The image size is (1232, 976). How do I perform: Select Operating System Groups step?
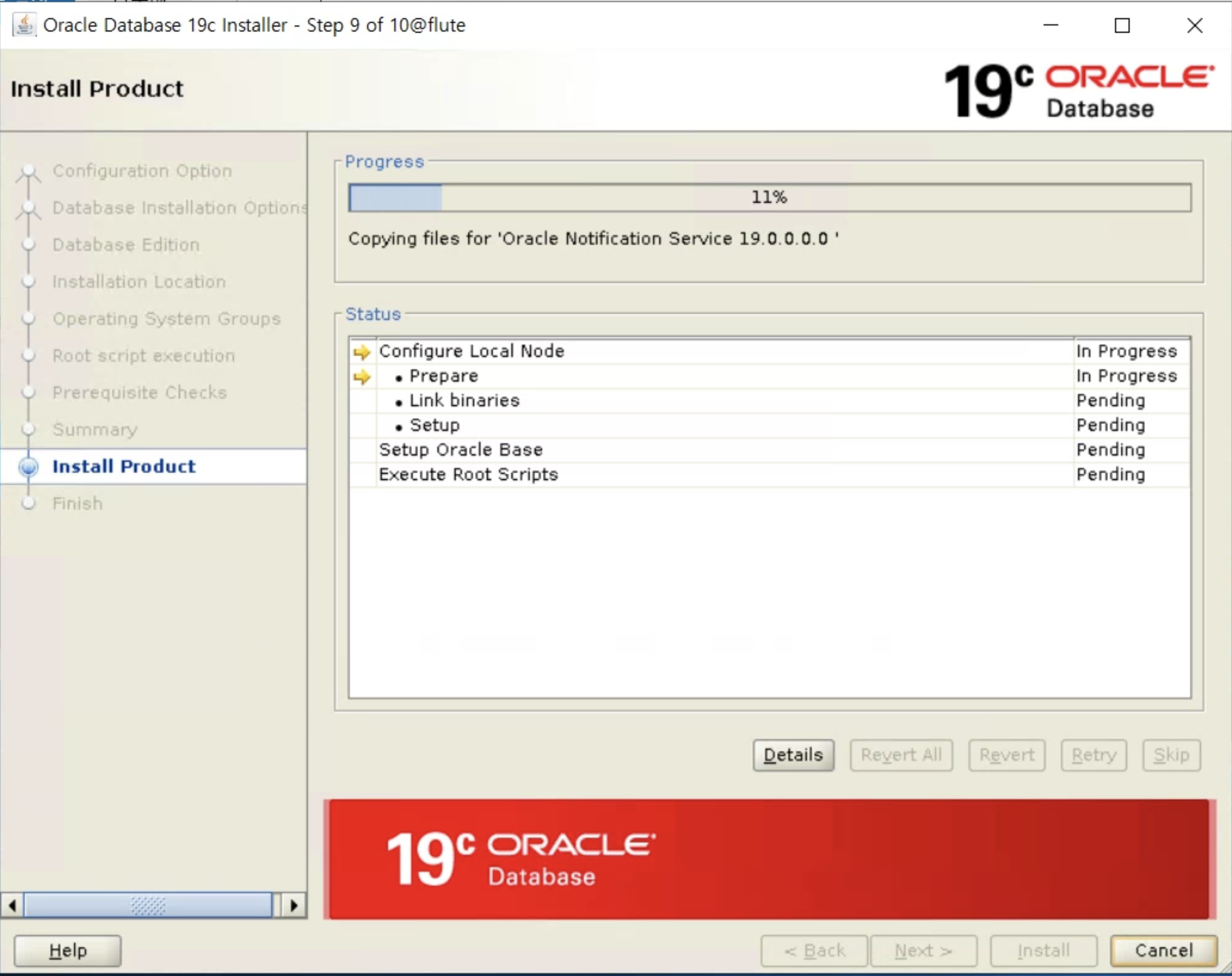tap(166, 319)
